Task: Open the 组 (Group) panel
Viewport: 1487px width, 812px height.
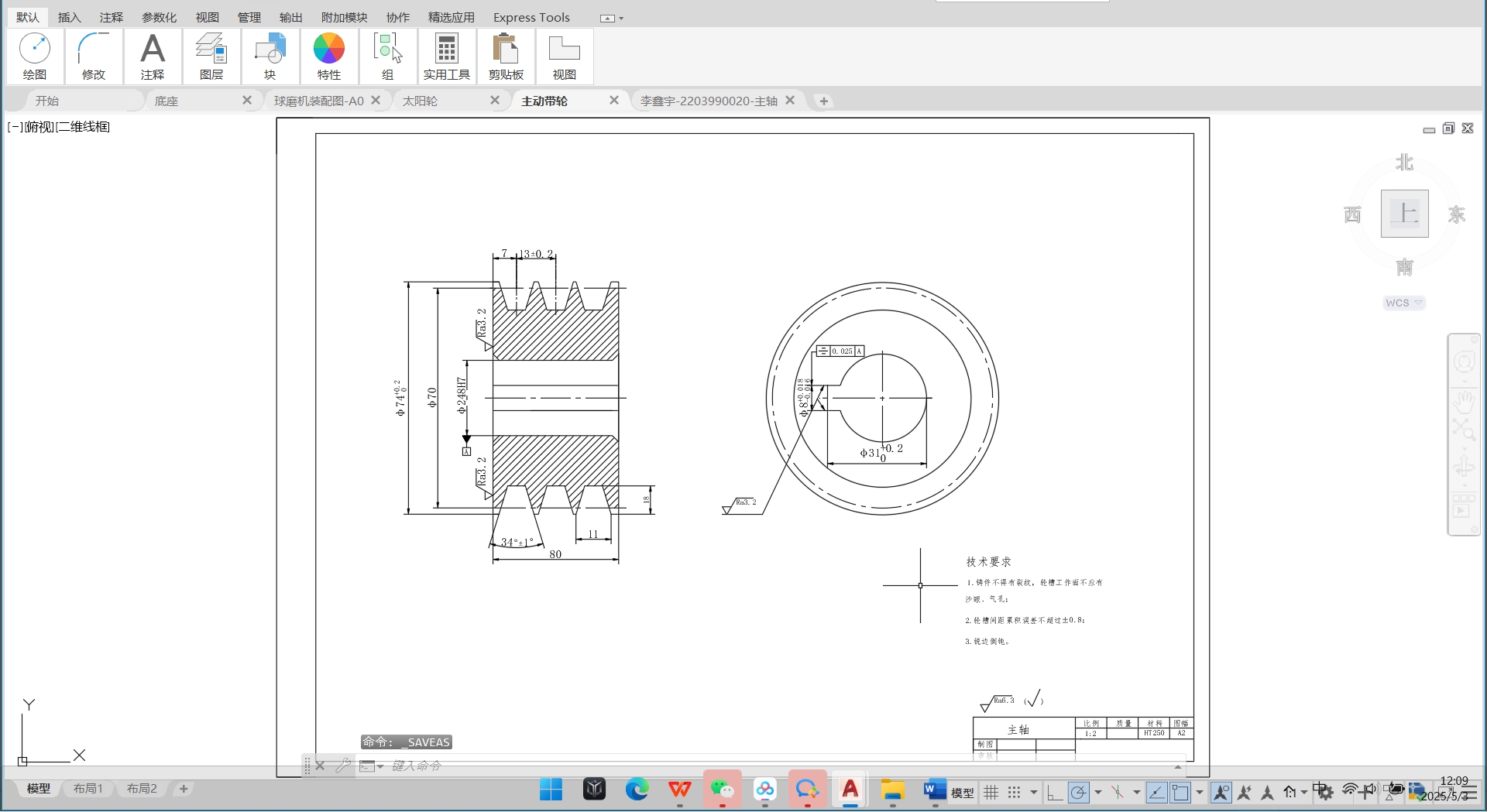Action: [388, 57]
